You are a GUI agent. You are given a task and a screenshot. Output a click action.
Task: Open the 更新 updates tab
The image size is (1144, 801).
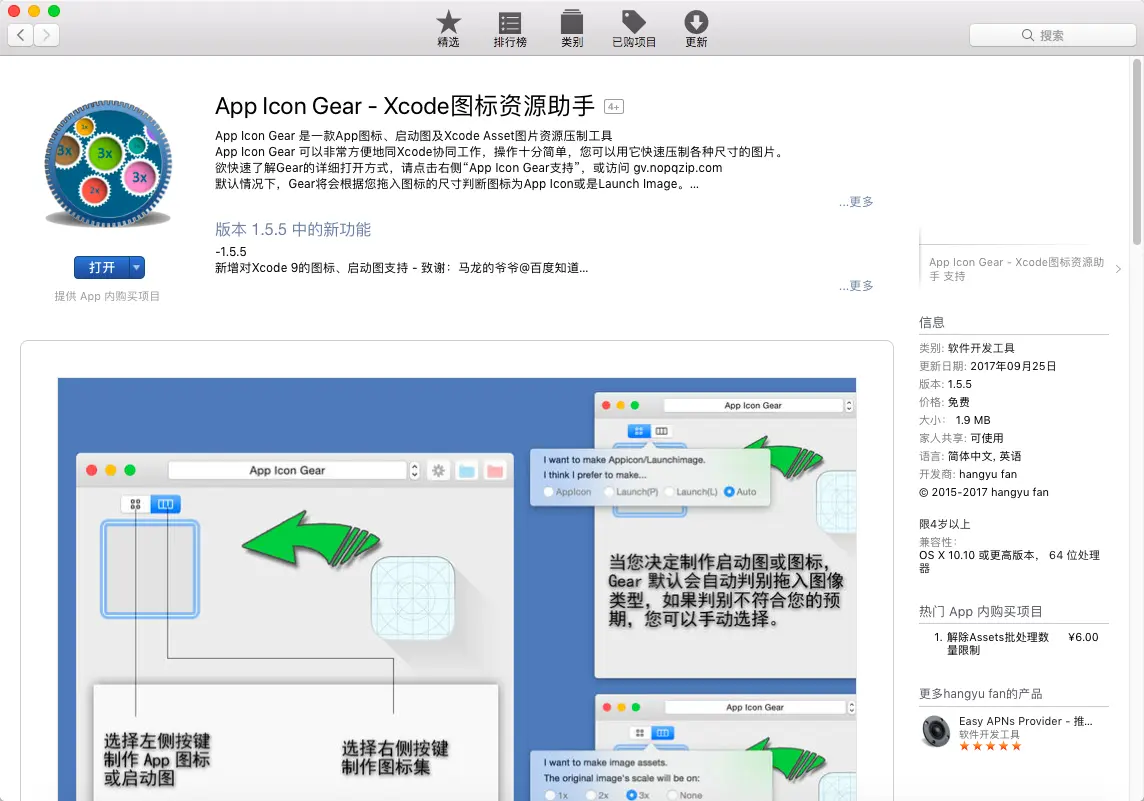(x=696, y=29)
